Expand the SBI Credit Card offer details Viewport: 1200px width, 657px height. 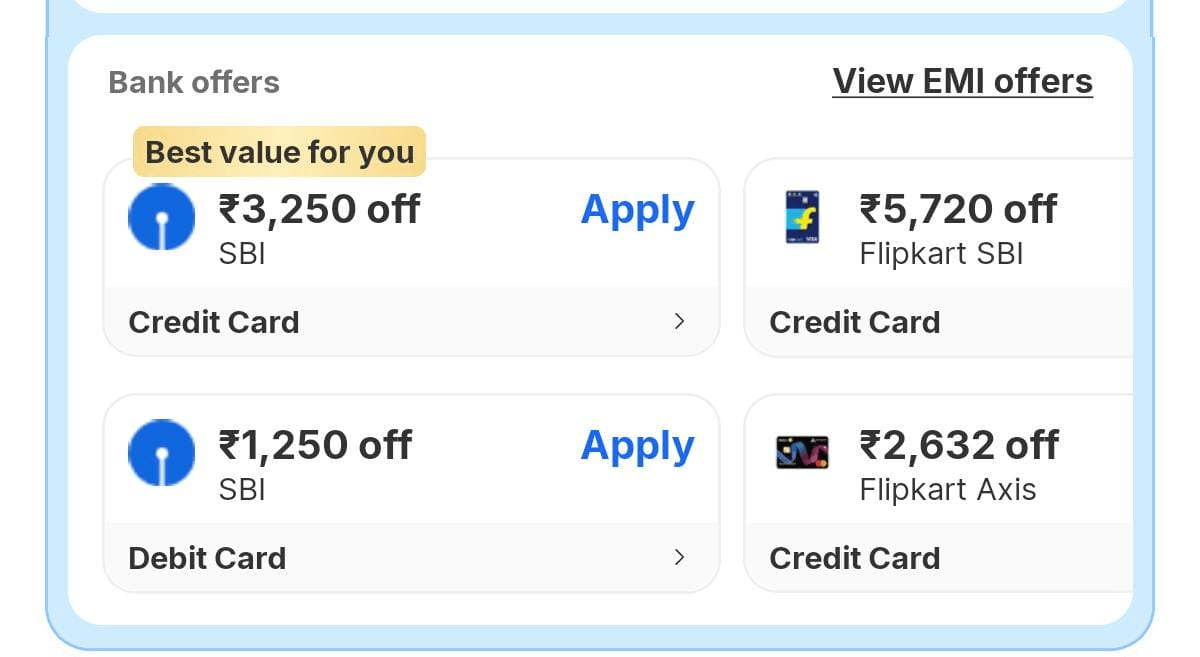680,322
